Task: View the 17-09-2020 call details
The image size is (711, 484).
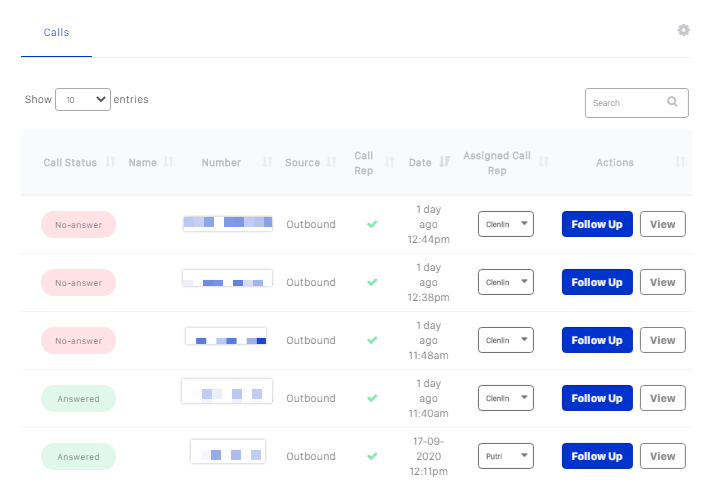Action: [662, 456]
